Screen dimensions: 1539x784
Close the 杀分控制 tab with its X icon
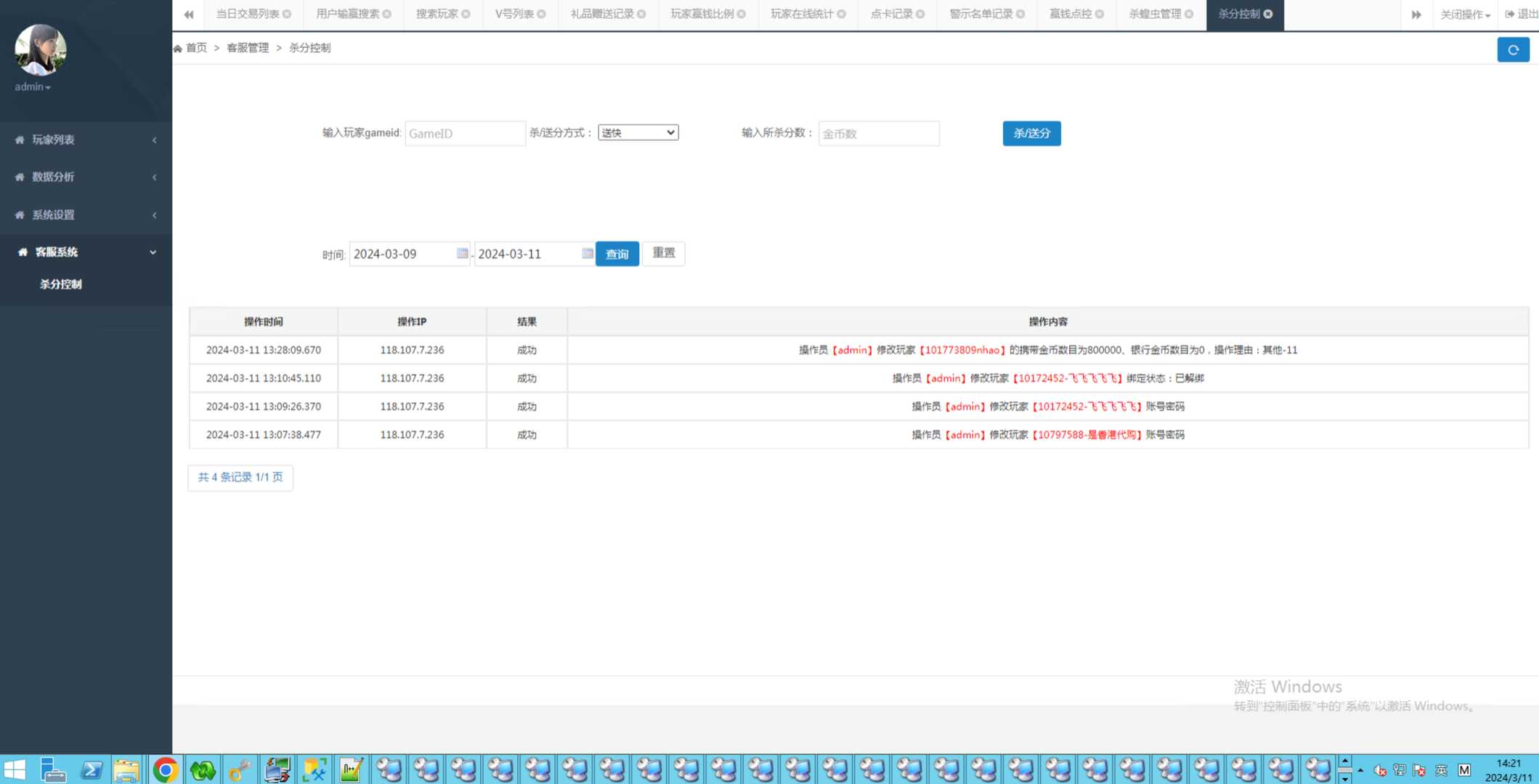pyautogui.click(x=1268, y=14)
